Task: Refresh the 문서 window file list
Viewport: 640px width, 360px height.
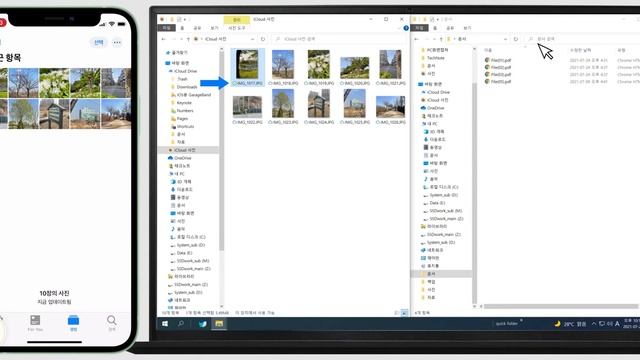Action: coord(516,39)
